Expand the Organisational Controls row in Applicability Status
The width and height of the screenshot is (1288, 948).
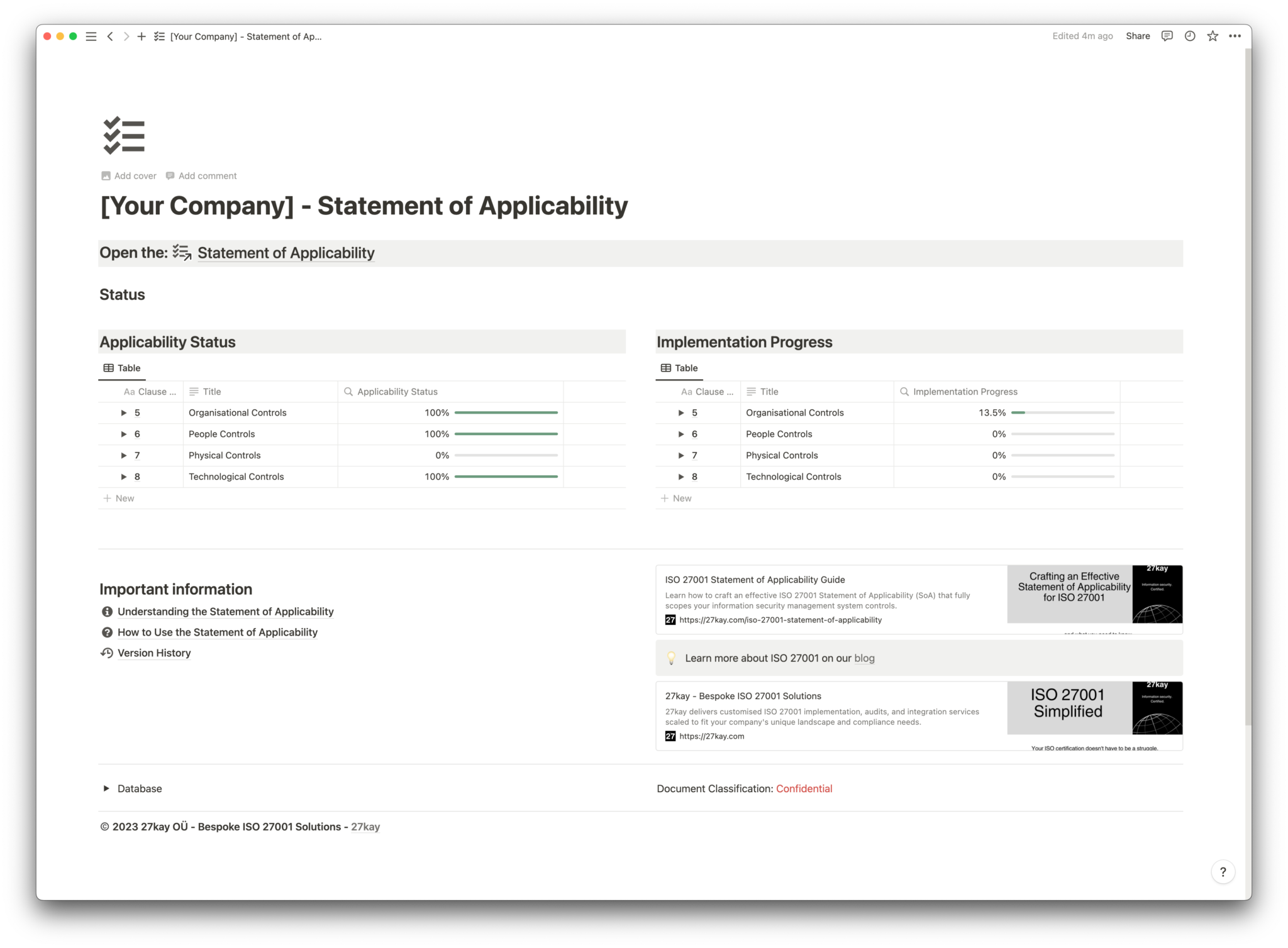coord(124,412)
